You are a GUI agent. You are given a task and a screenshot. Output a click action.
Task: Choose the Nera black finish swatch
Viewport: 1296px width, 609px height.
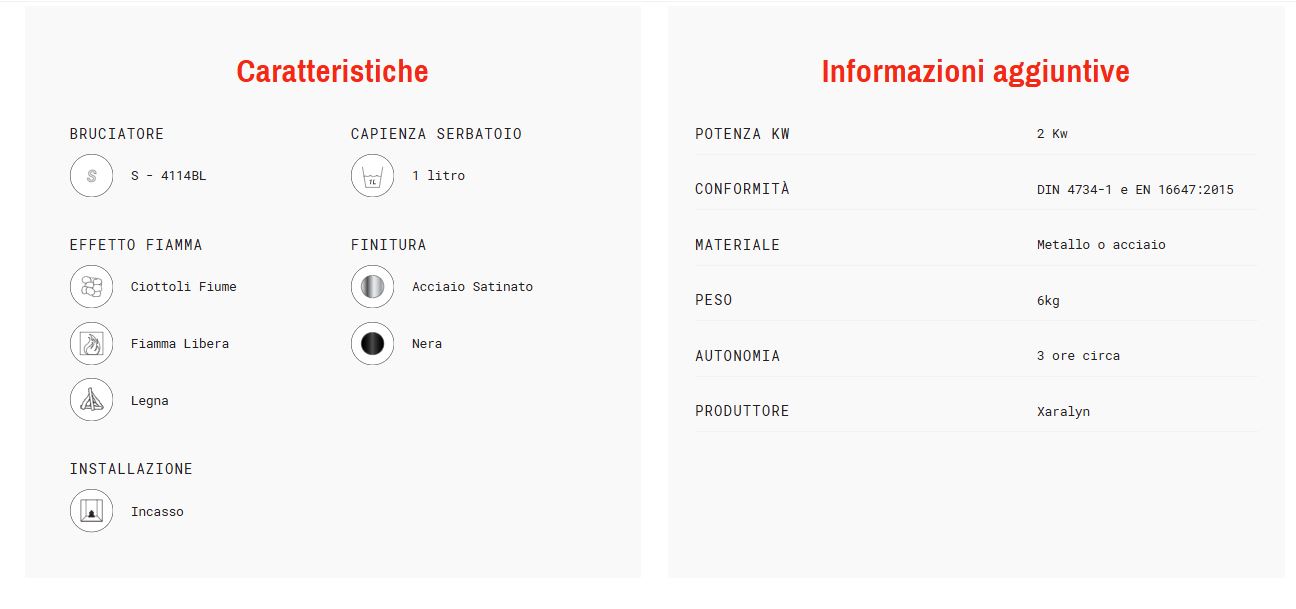(372, 344)
